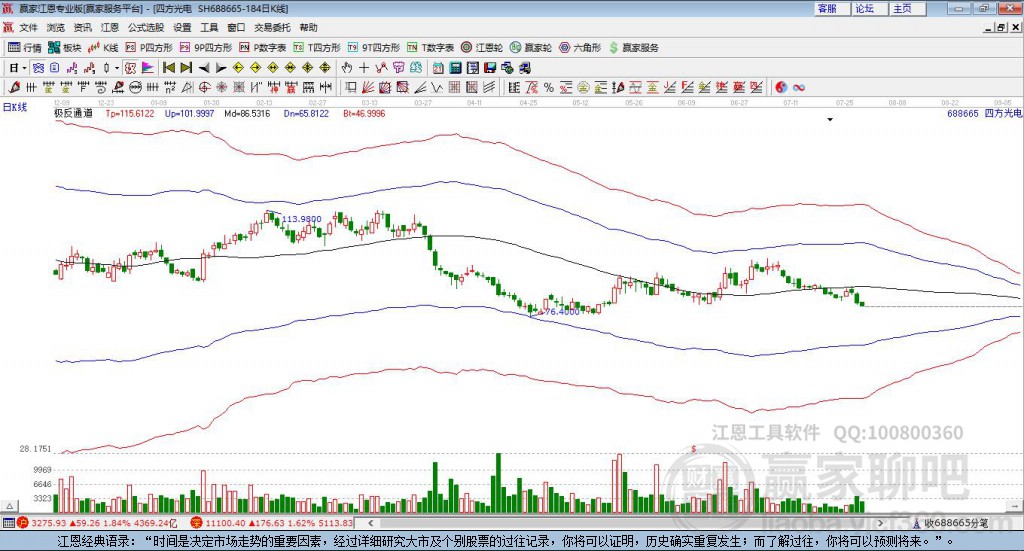Click the Up=101.9997 value
The height and width of the screenshot is (551, 1024).
[189, 113]
